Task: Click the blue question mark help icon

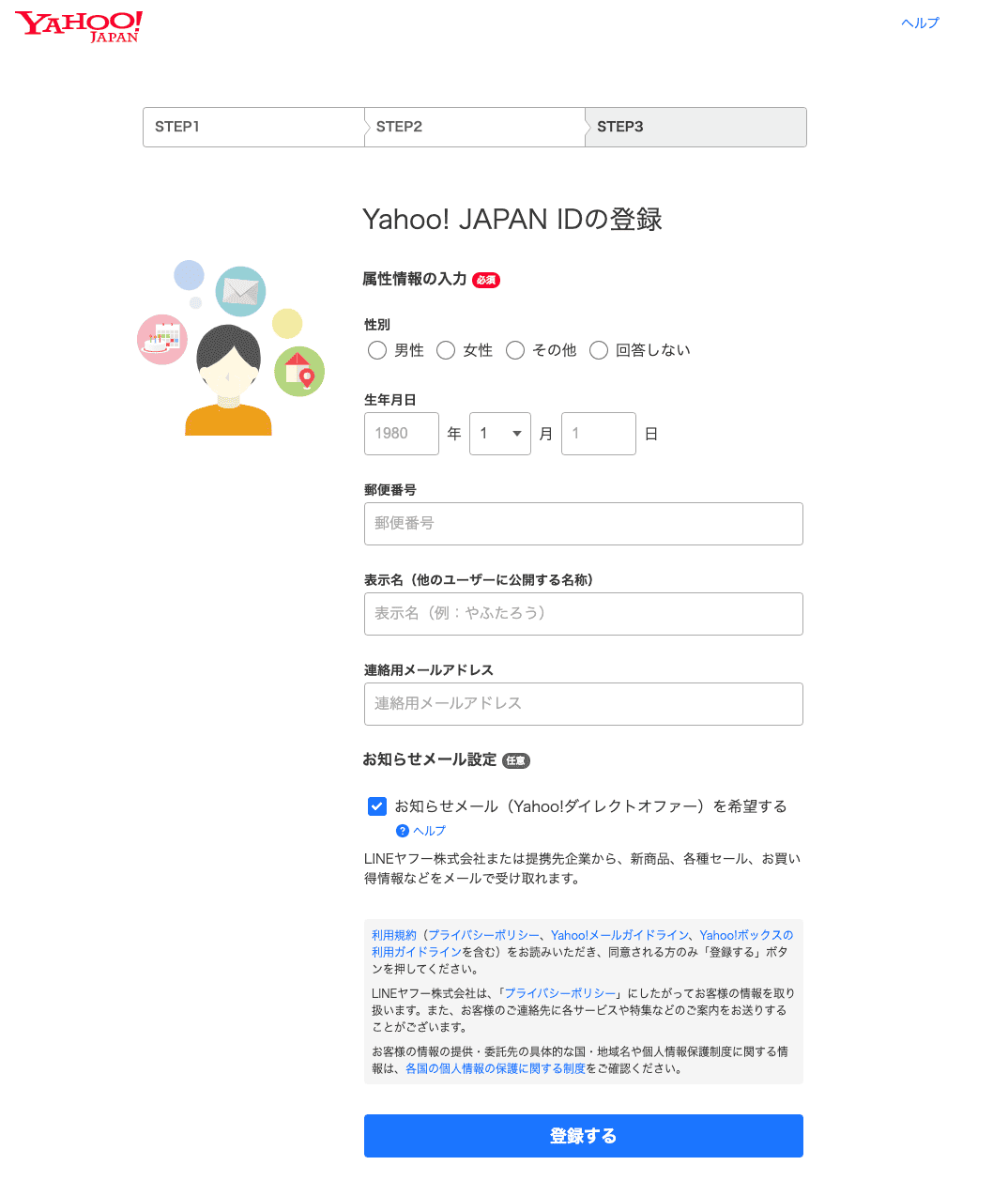Action: tap(403, 831)
